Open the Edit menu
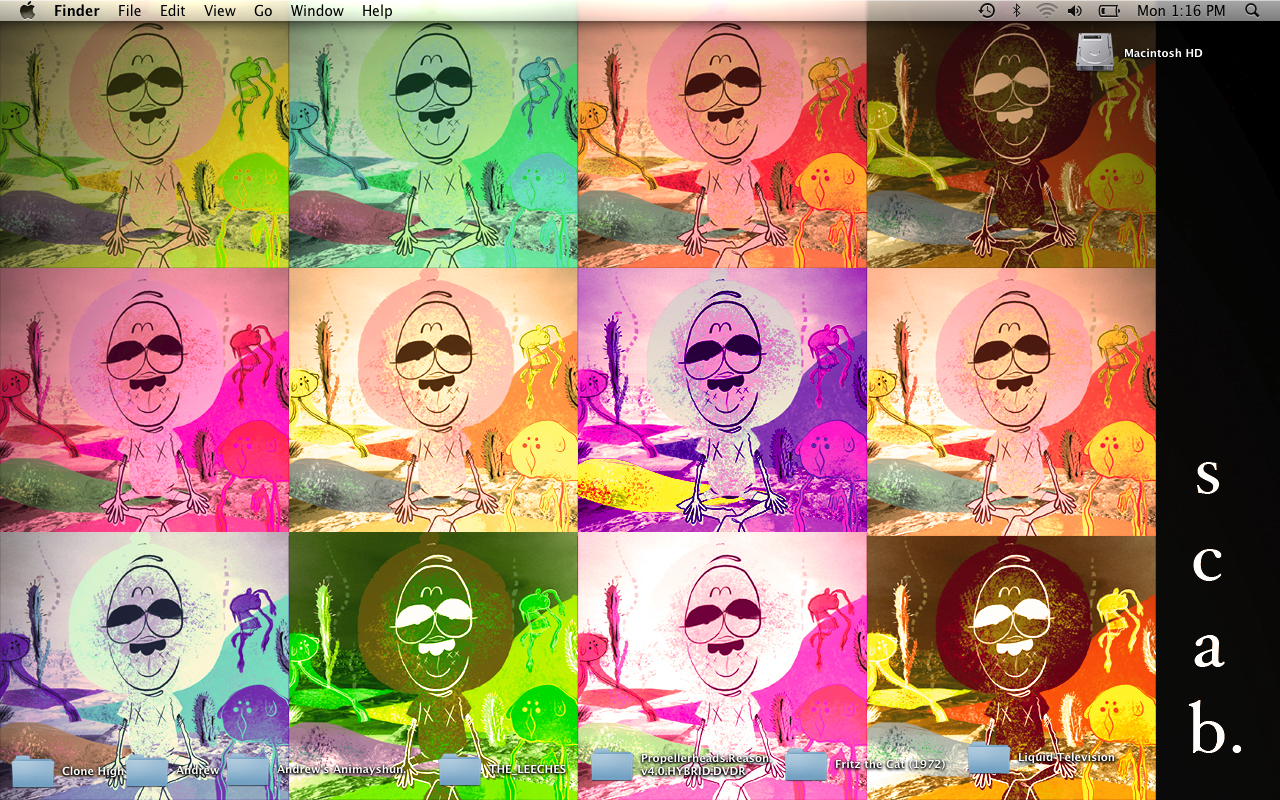 click(x=173, y=11)
